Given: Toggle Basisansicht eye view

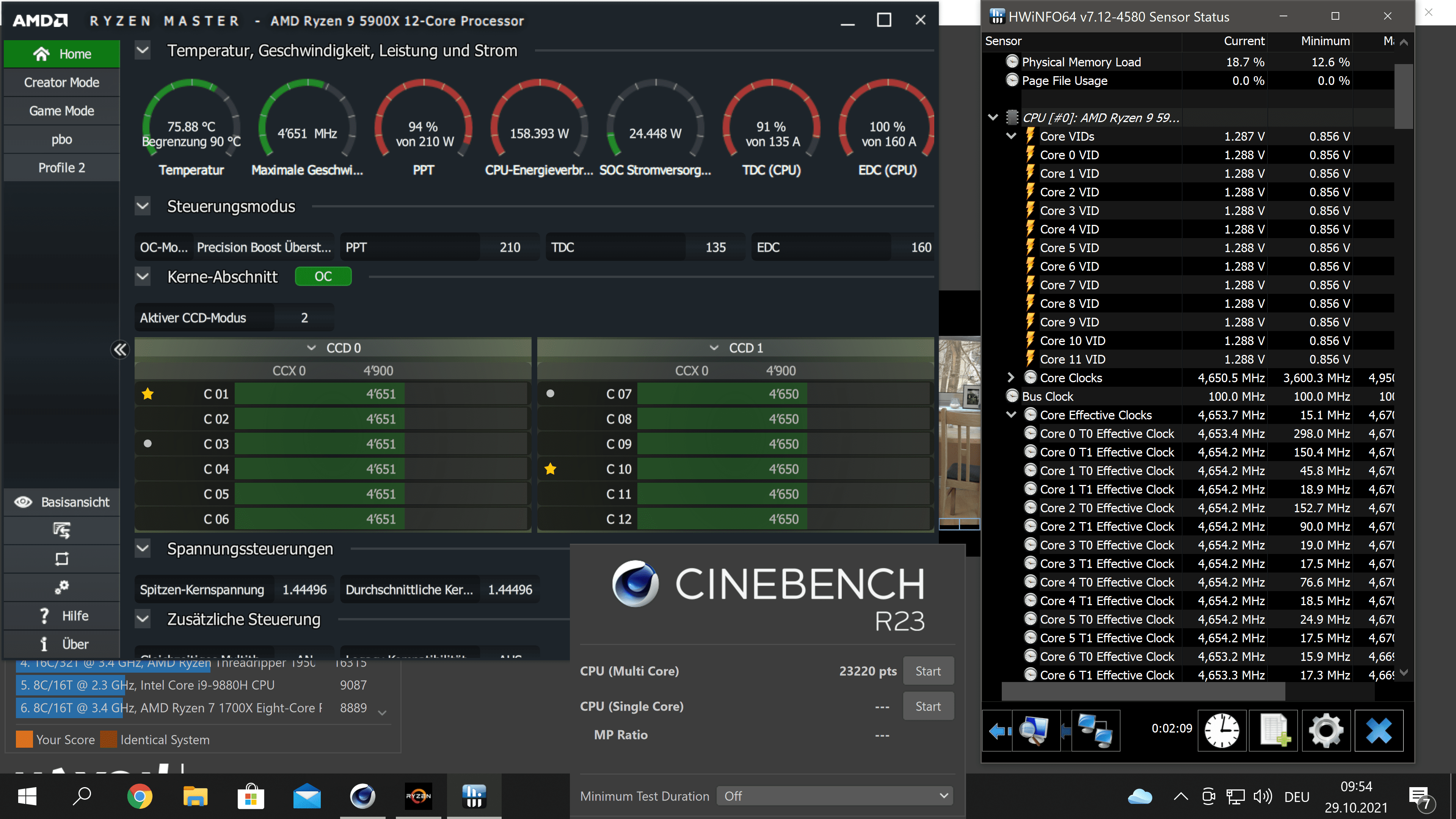Looking at the screenshot, I should [x=61, y=502].
